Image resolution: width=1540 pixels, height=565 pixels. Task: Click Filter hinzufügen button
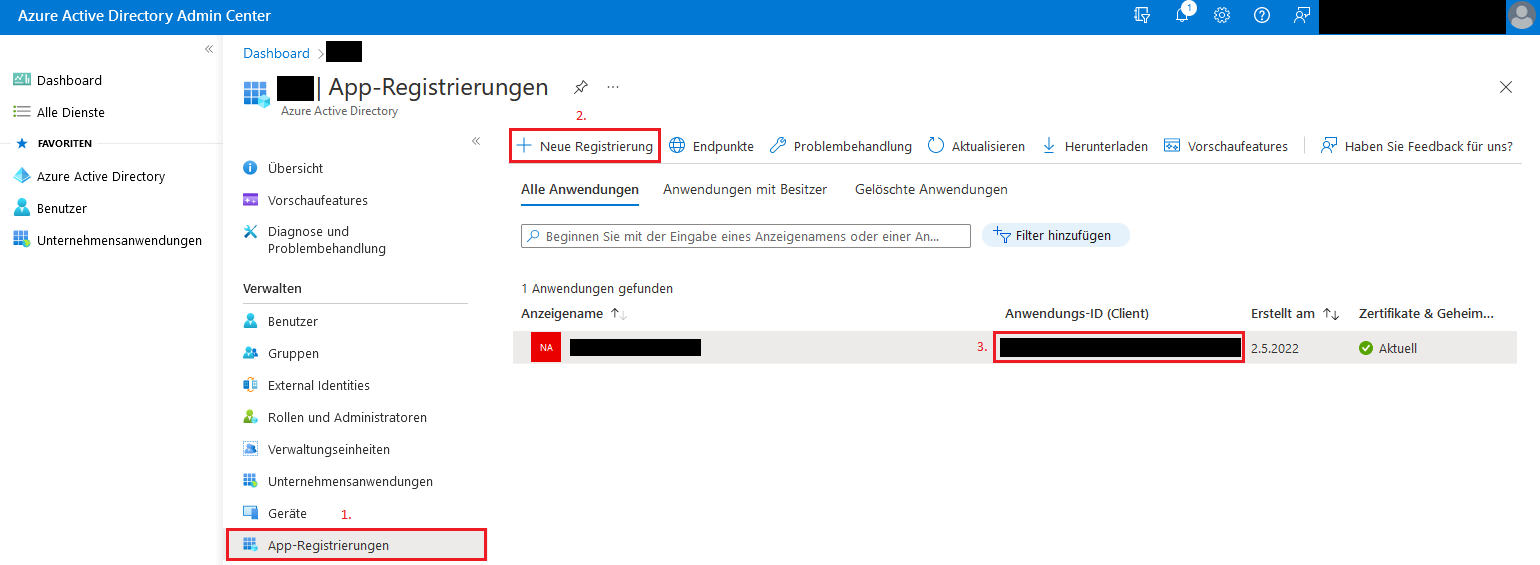coord(1055,235)
